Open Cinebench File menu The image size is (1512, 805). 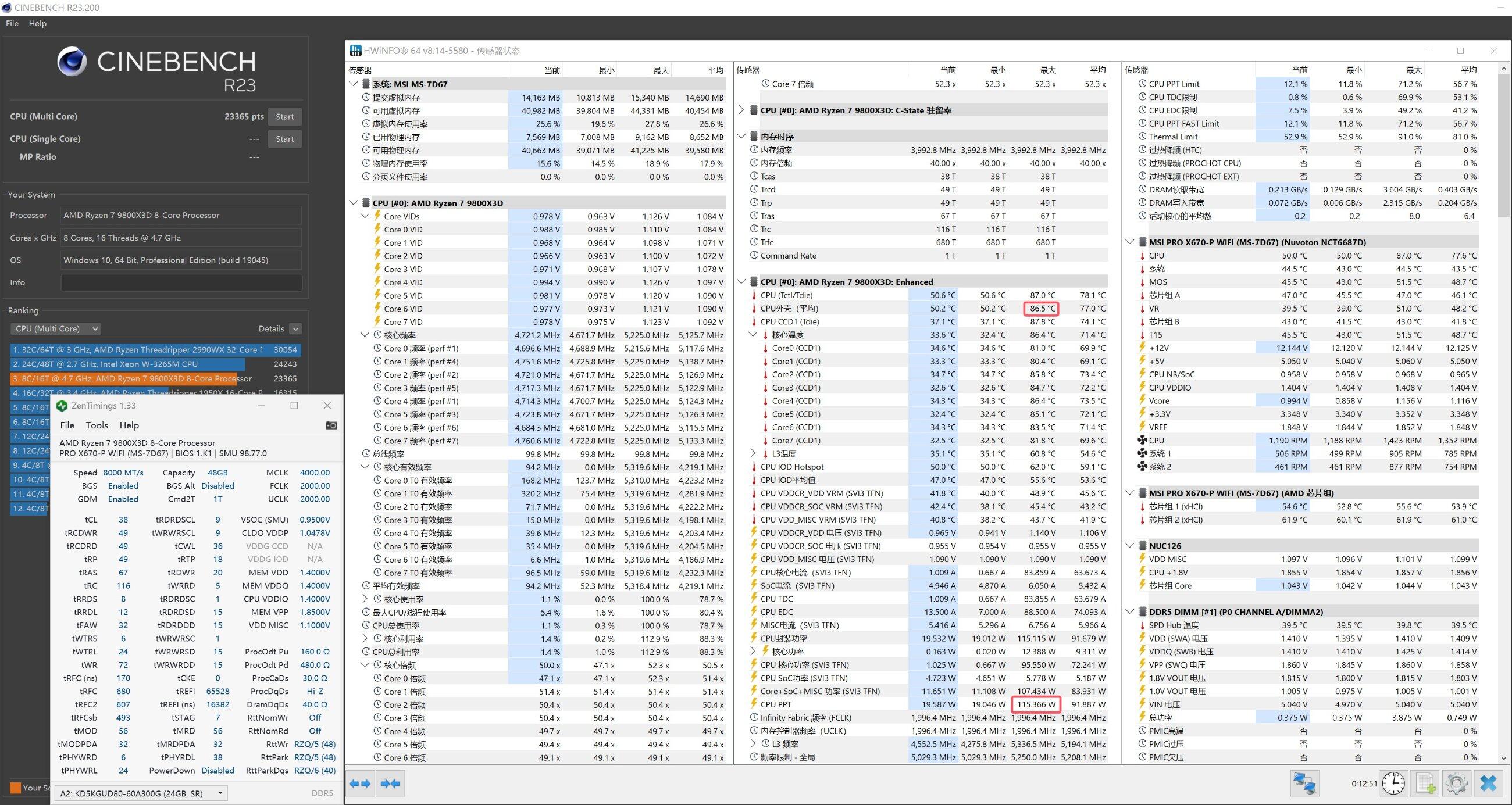tap(12, 23)
